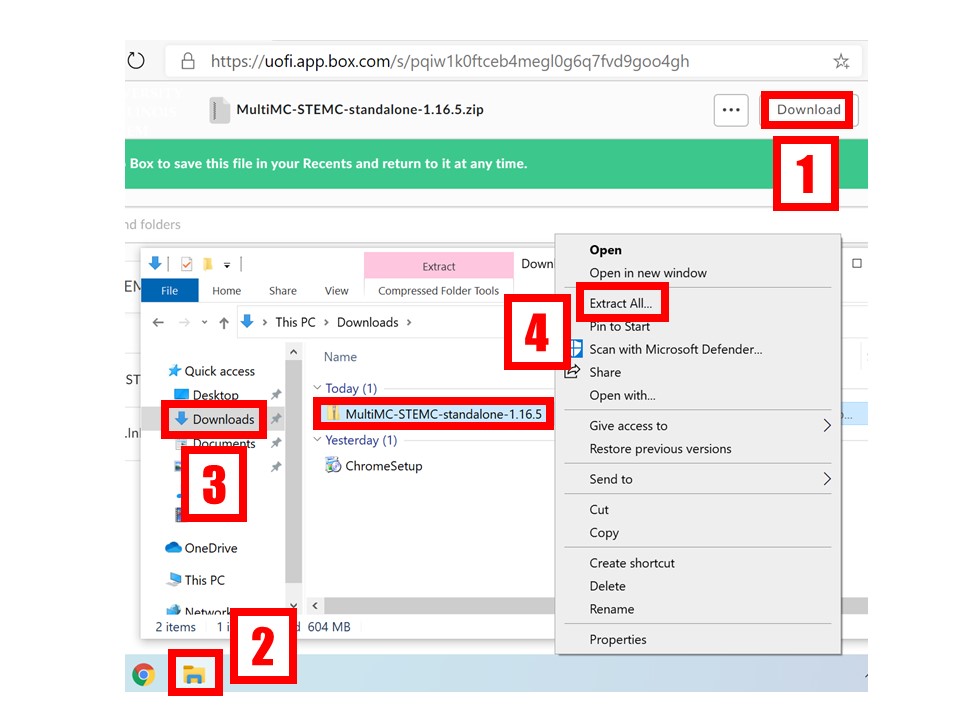Click the Microsoft Defender shield icon in context menu
This screenshot has height=720, width=960.
pos(576,349)
